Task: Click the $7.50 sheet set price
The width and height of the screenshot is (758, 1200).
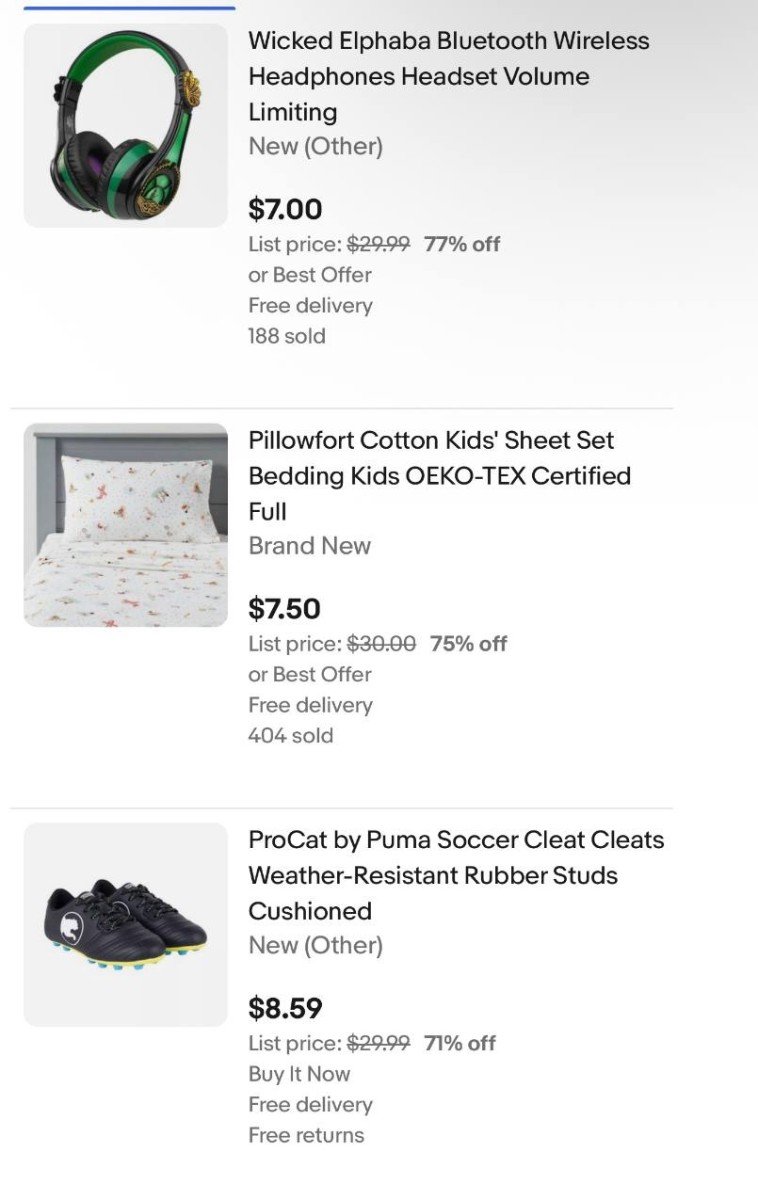Action: tap(285, 608)
